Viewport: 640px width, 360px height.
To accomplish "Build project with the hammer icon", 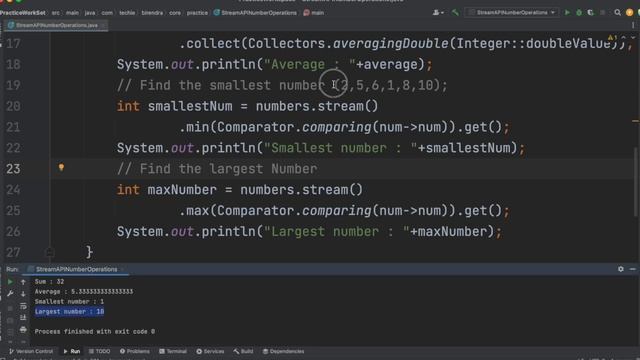I will [455, 13].
